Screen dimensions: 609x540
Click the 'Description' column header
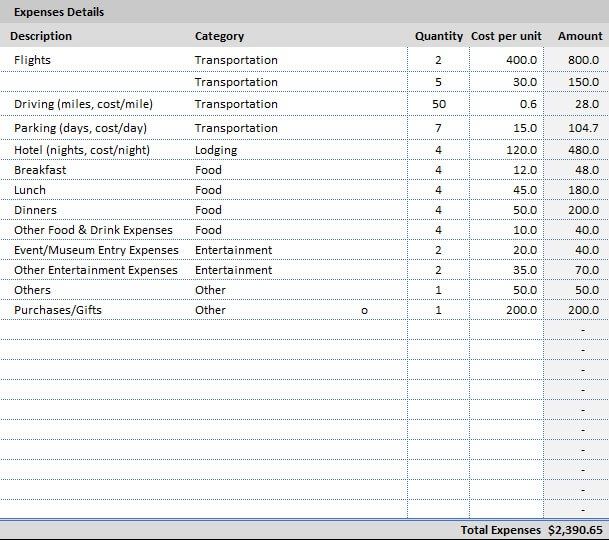pyautogui.click(x=41, y=36)
